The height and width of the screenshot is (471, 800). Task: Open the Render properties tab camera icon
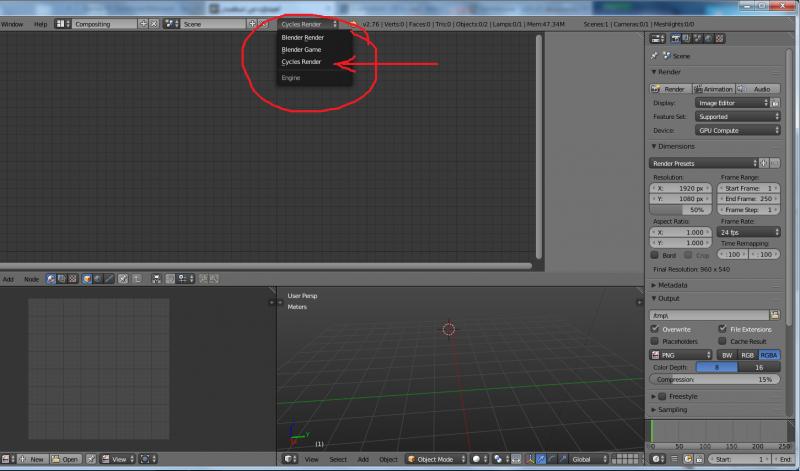point(676,38)
